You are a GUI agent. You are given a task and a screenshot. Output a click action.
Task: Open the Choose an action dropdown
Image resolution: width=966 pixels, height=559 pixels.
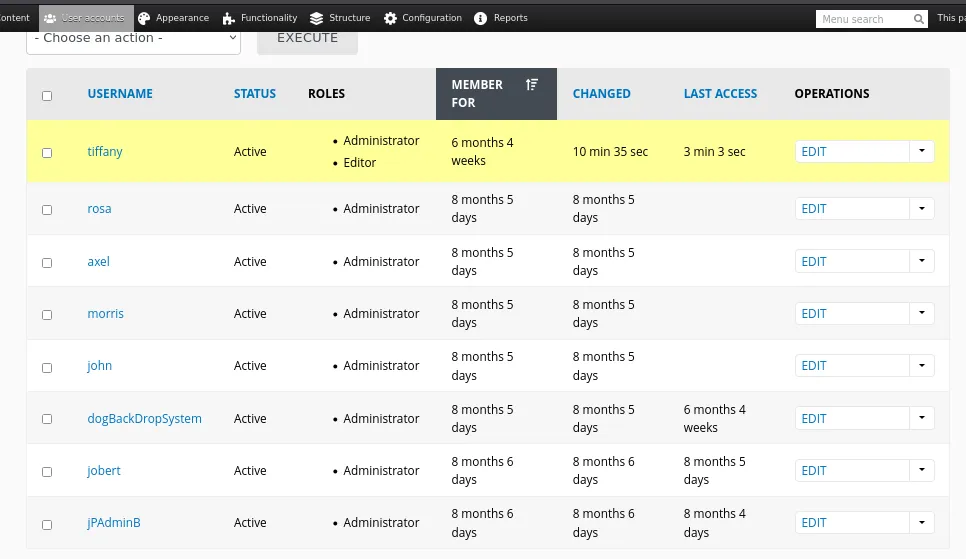(134, 38)
